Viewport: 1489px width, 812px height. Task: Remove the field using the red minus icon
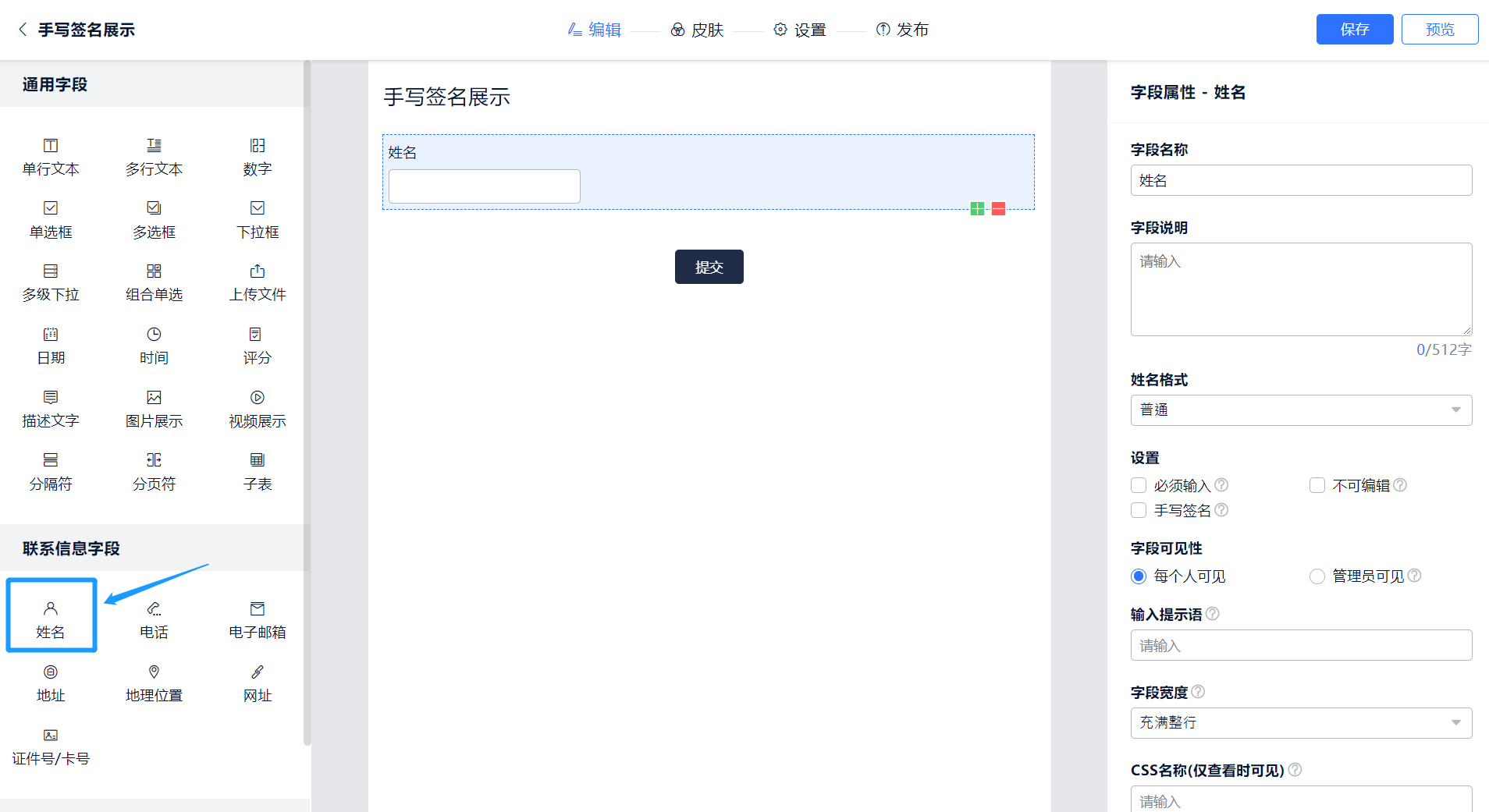point(998,209)
